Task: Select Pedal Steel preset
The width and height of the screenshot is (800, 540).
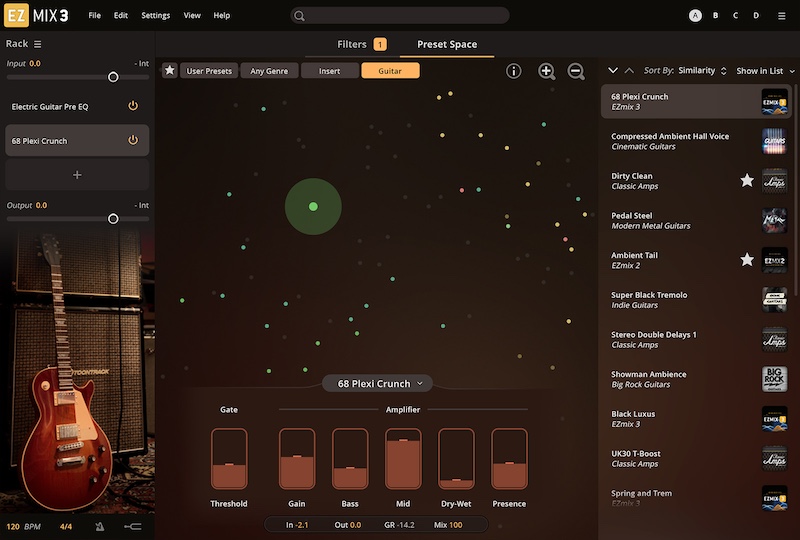Action: coord(696,220)
